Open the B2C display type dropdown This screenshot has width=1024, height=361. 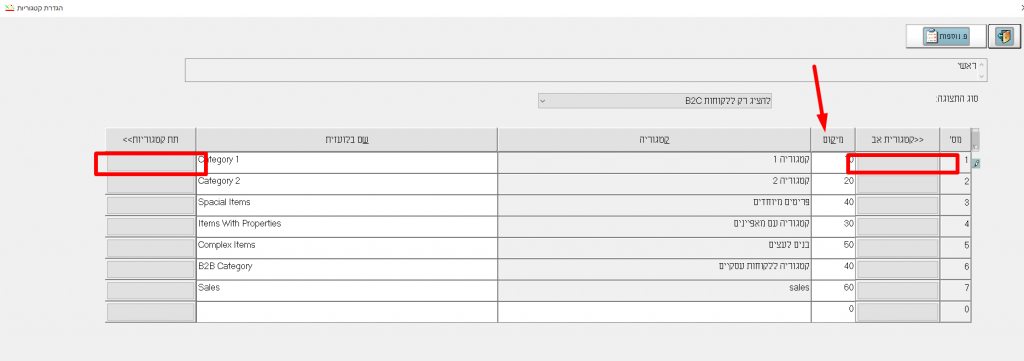pyautogui.click(x=655, y=101)
